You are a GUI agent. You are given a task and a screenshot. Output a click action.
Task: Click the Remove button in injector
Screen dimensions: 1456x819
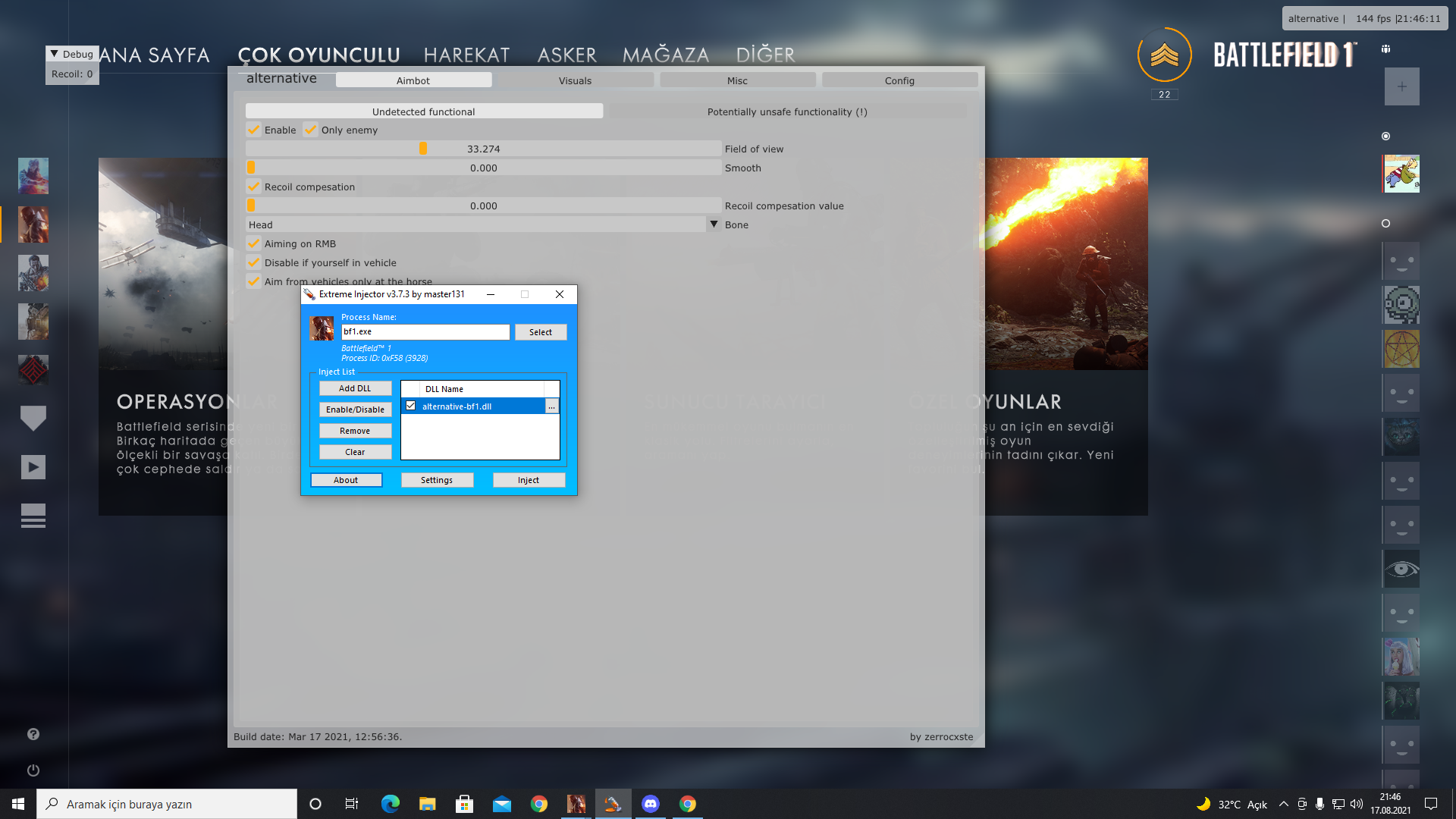pos(355,431)
